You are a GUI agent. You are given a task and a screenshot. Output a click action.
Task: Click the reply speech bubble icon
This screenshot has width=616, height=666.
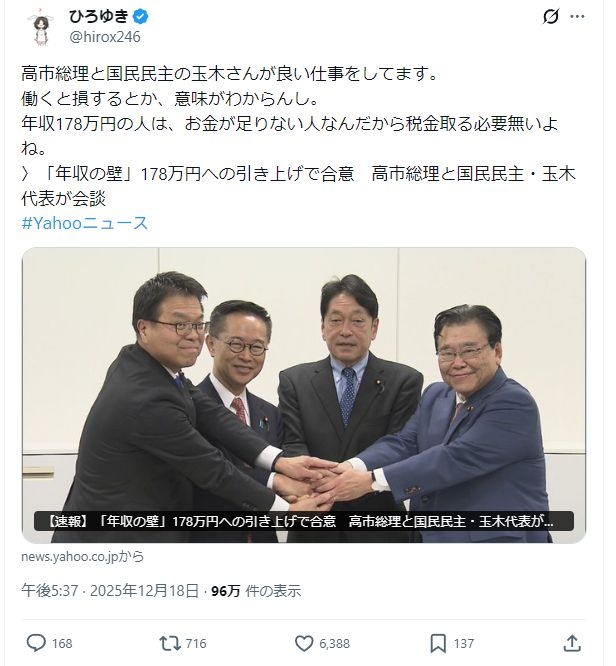tap(37, 643)
